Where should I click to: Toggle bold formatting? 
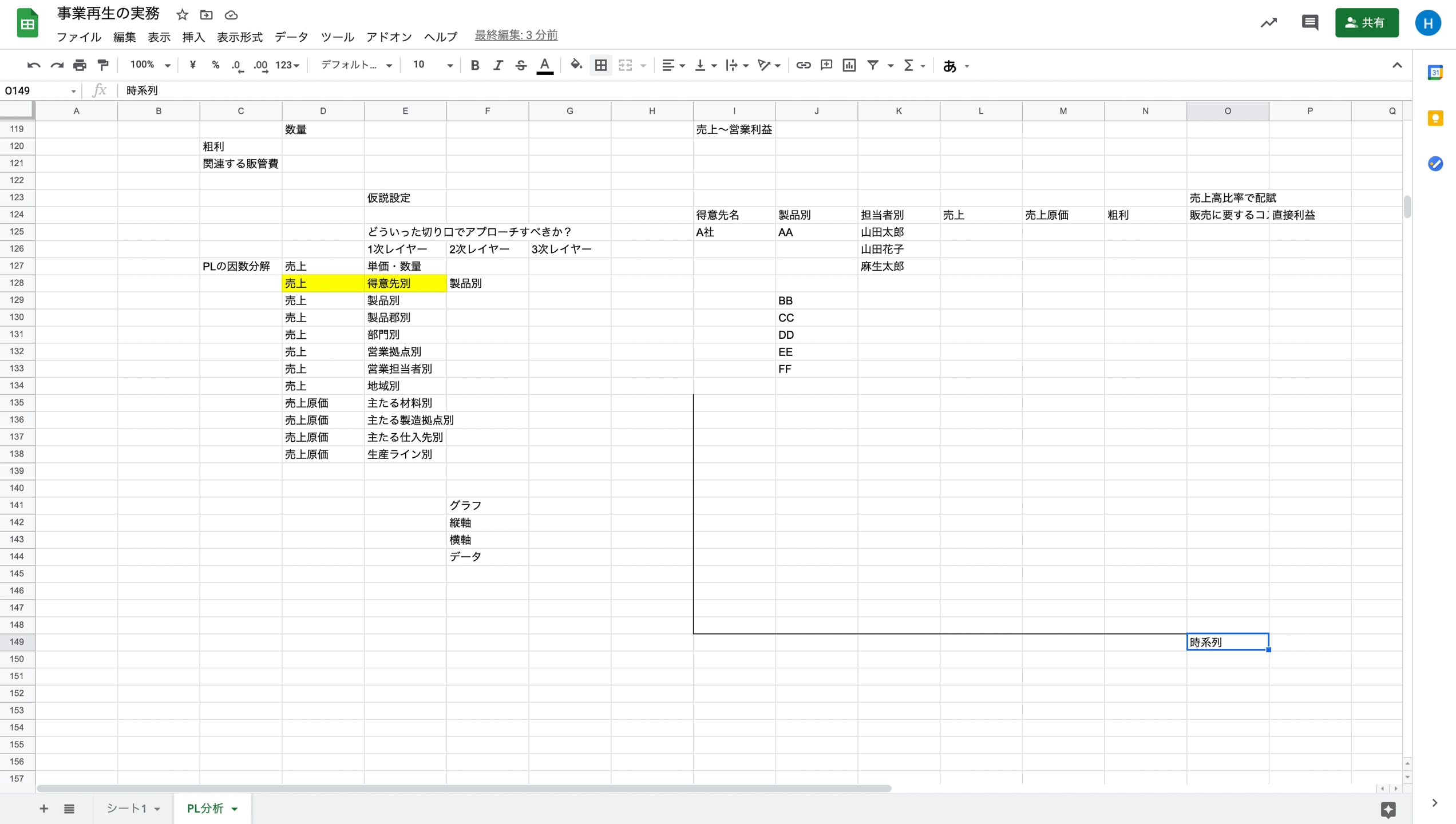click(x=474, y=65)
